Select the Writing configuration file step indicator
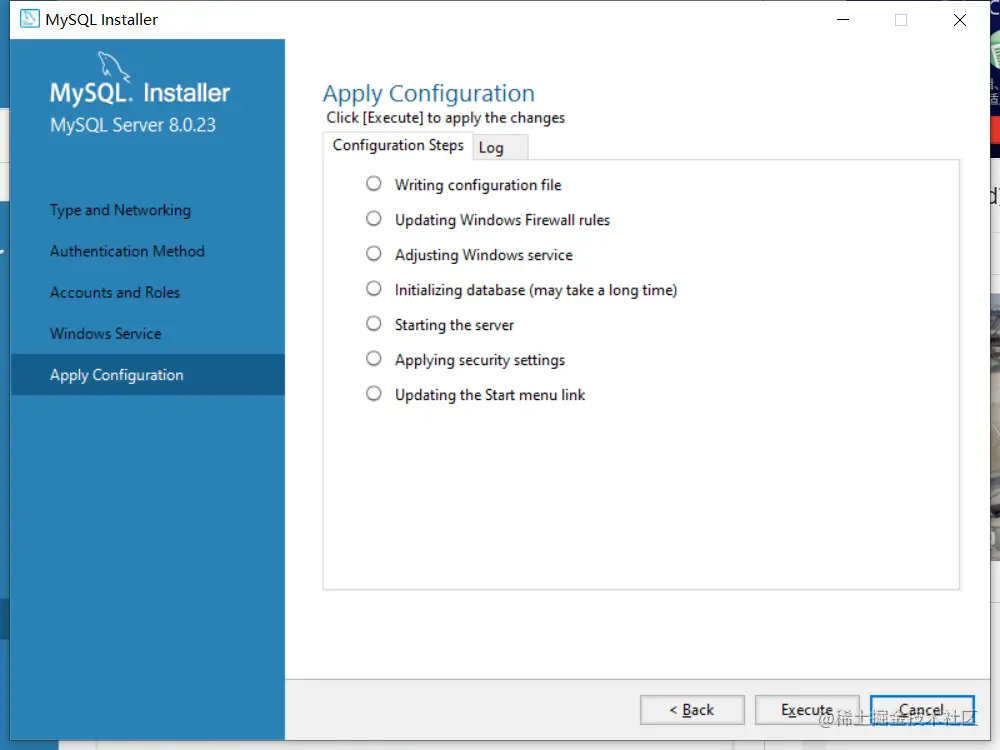Image resolution: width=1000 pixels, height=750 pixels. point(374,184)
